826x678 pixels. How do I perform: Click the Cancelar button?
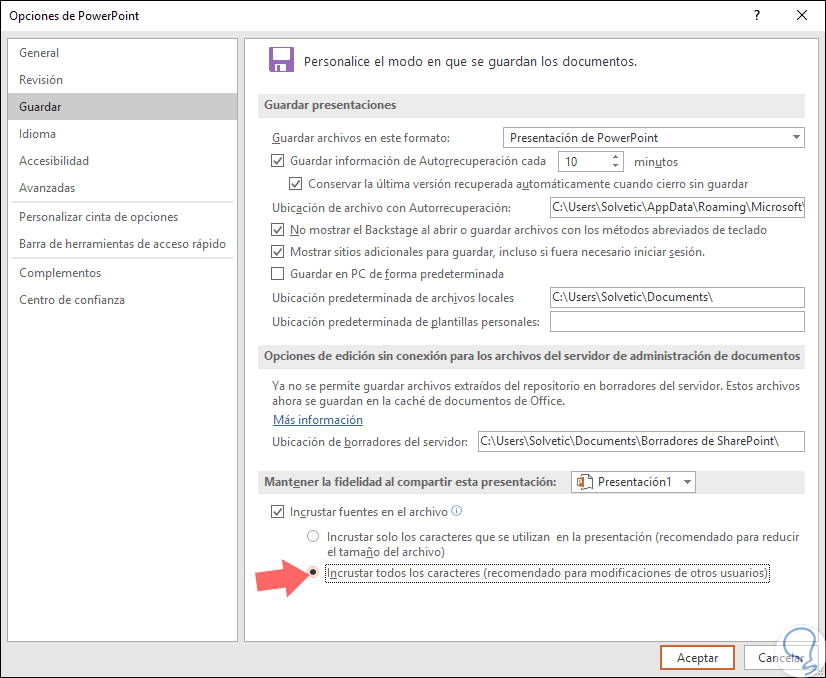click(x=781, y=657)
